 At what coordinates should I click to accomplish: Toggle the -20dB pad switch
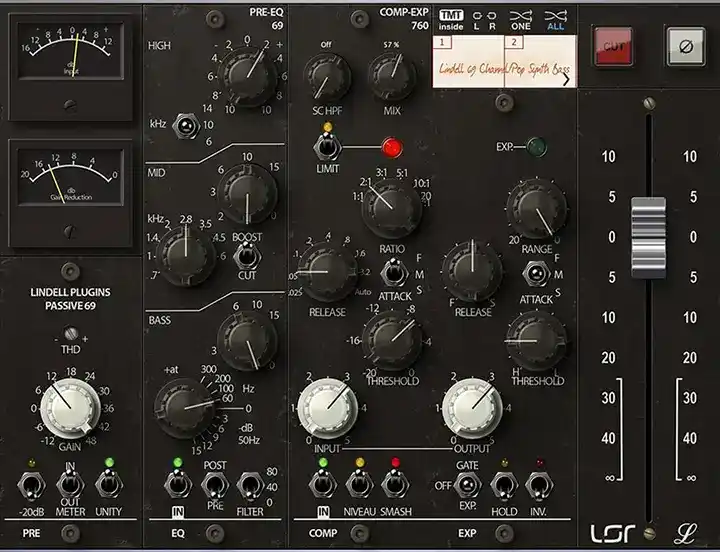32,485
